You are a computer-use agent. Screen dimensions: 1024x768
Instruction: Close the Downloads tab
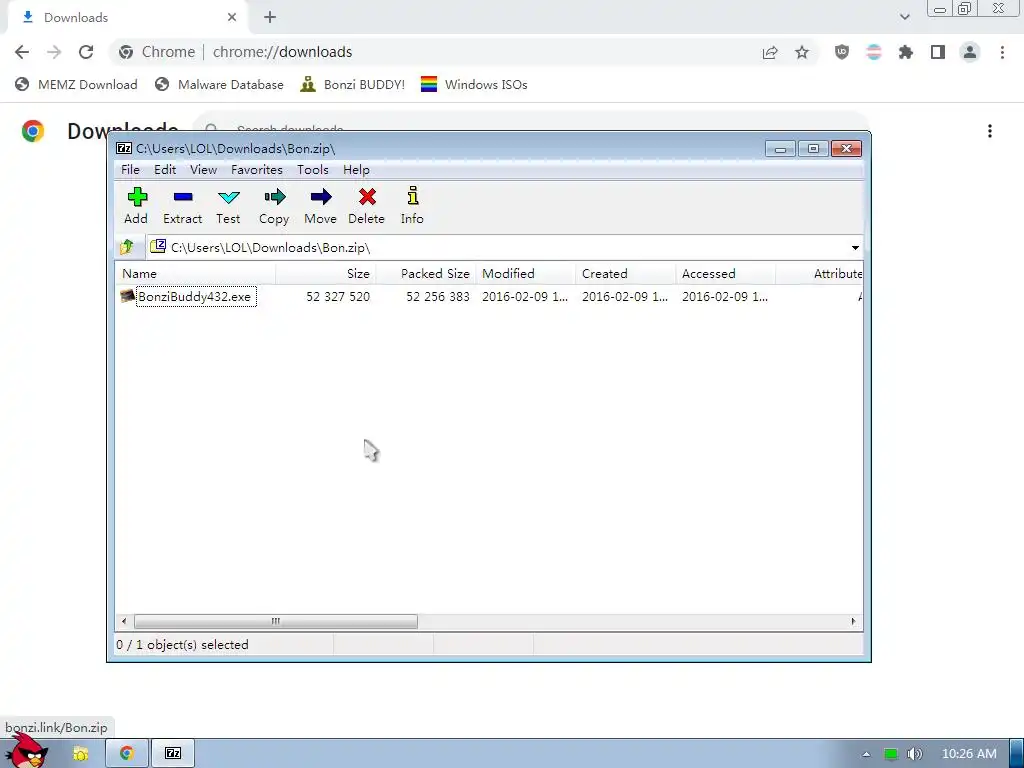232,18
